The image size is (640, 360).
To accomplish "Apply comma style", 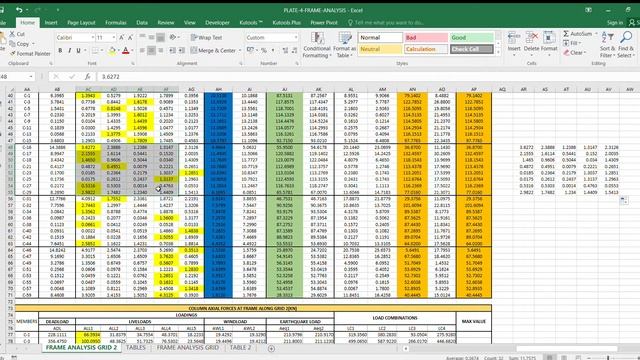I will coord(273,51).
